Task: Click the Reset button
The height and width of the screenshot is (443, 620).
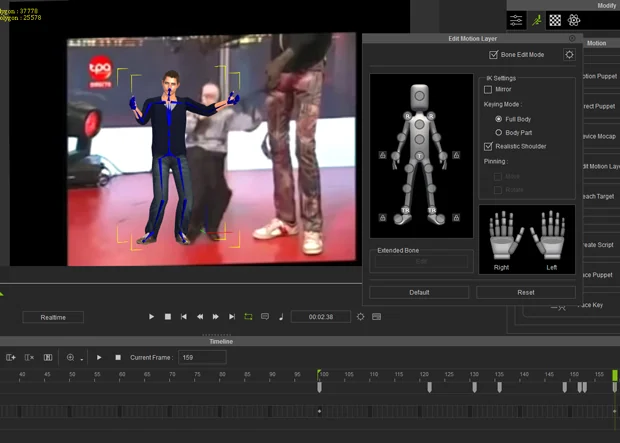Action: tap(526, 292)
